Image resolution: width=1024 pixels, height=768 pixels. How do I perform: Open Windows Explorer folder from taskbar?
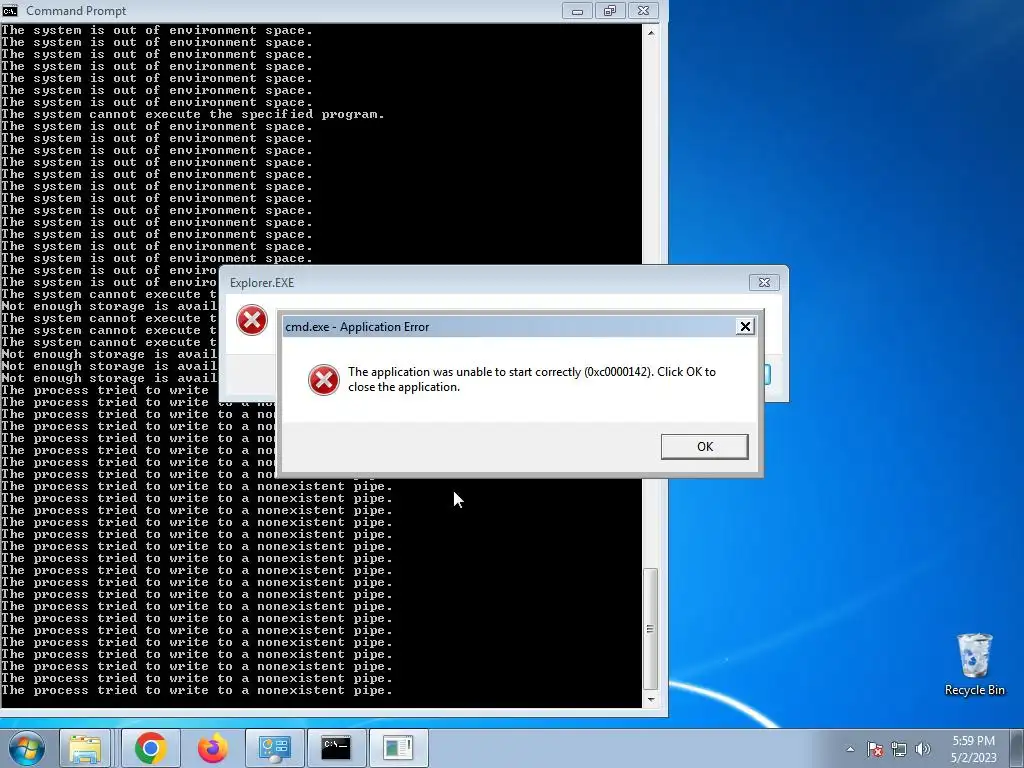coord(86,748)
